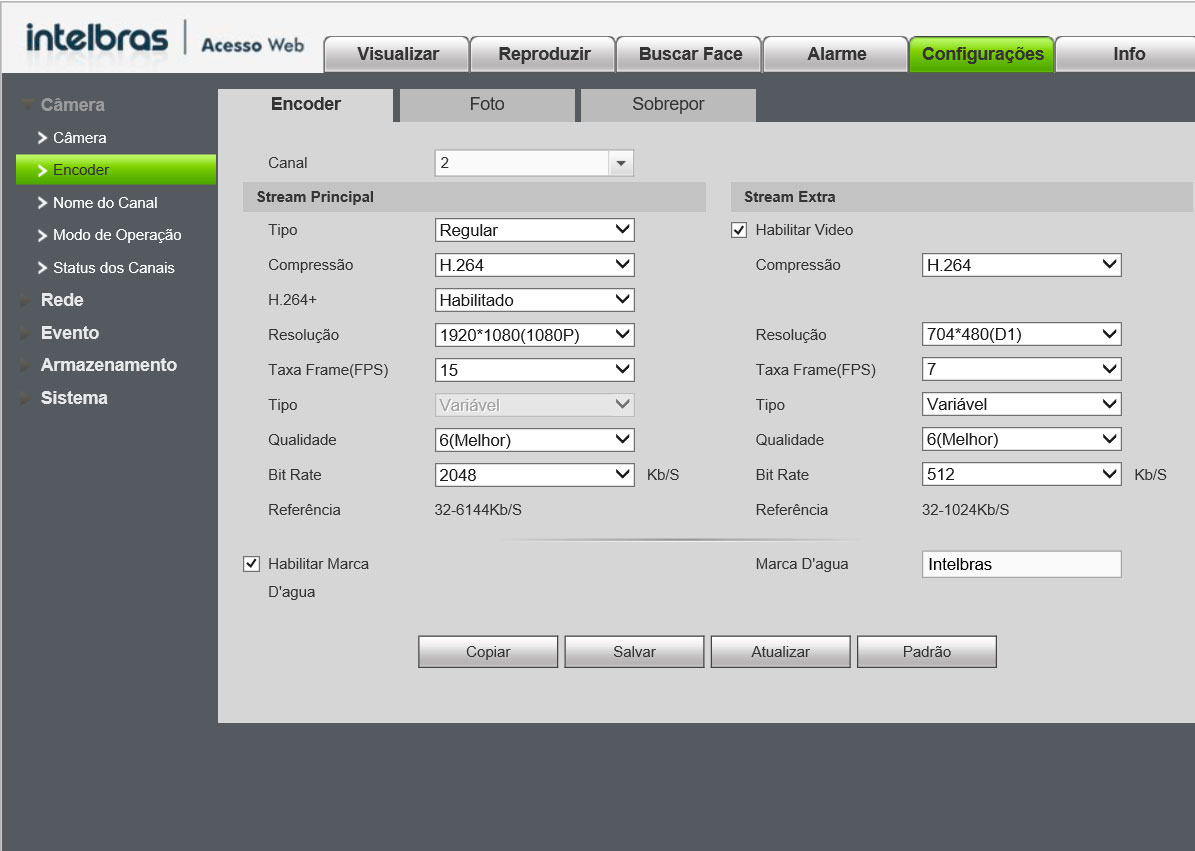1195x851 pixels.
Task: Click the Padrão button
Action: pos(927,652)
